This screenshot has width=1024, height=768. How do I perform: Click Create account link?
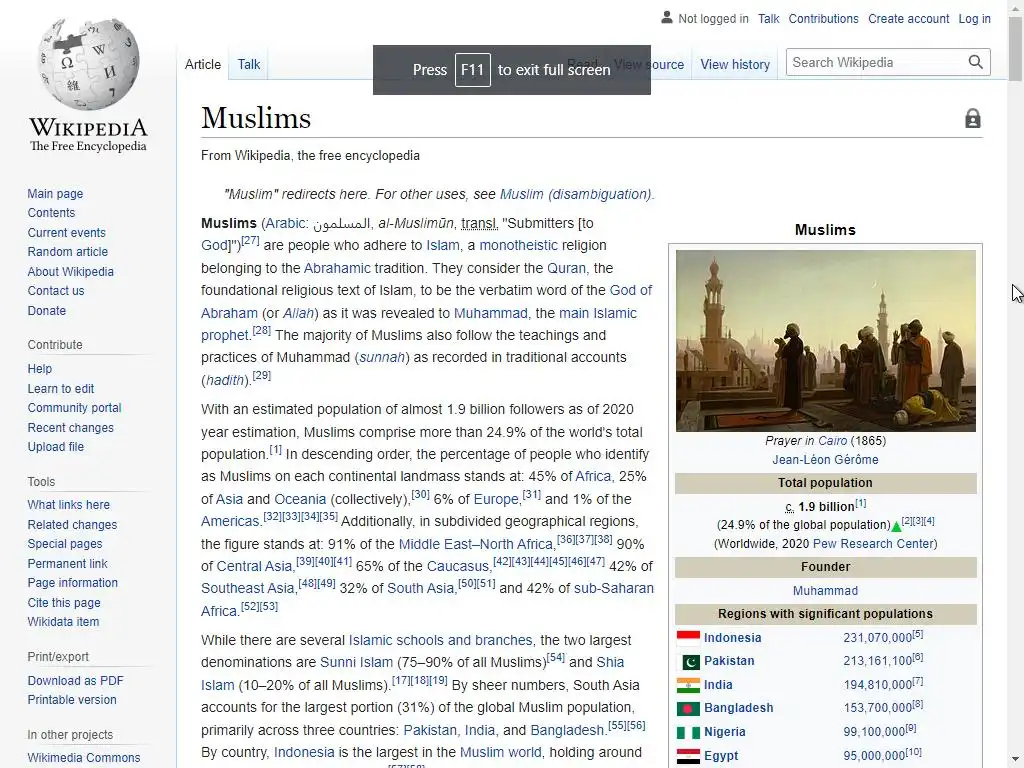tap(908, 19)
